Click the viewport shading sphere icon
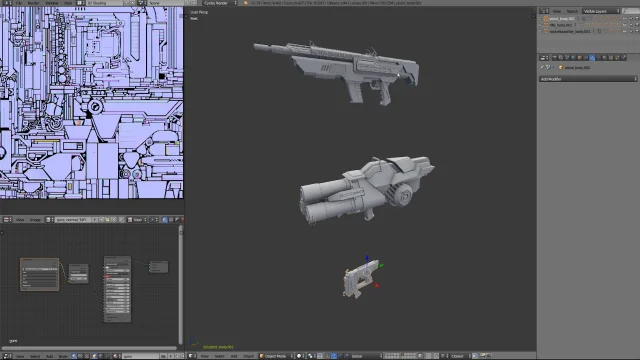Viewport: 640px width, 360px height. click(299, 356)
